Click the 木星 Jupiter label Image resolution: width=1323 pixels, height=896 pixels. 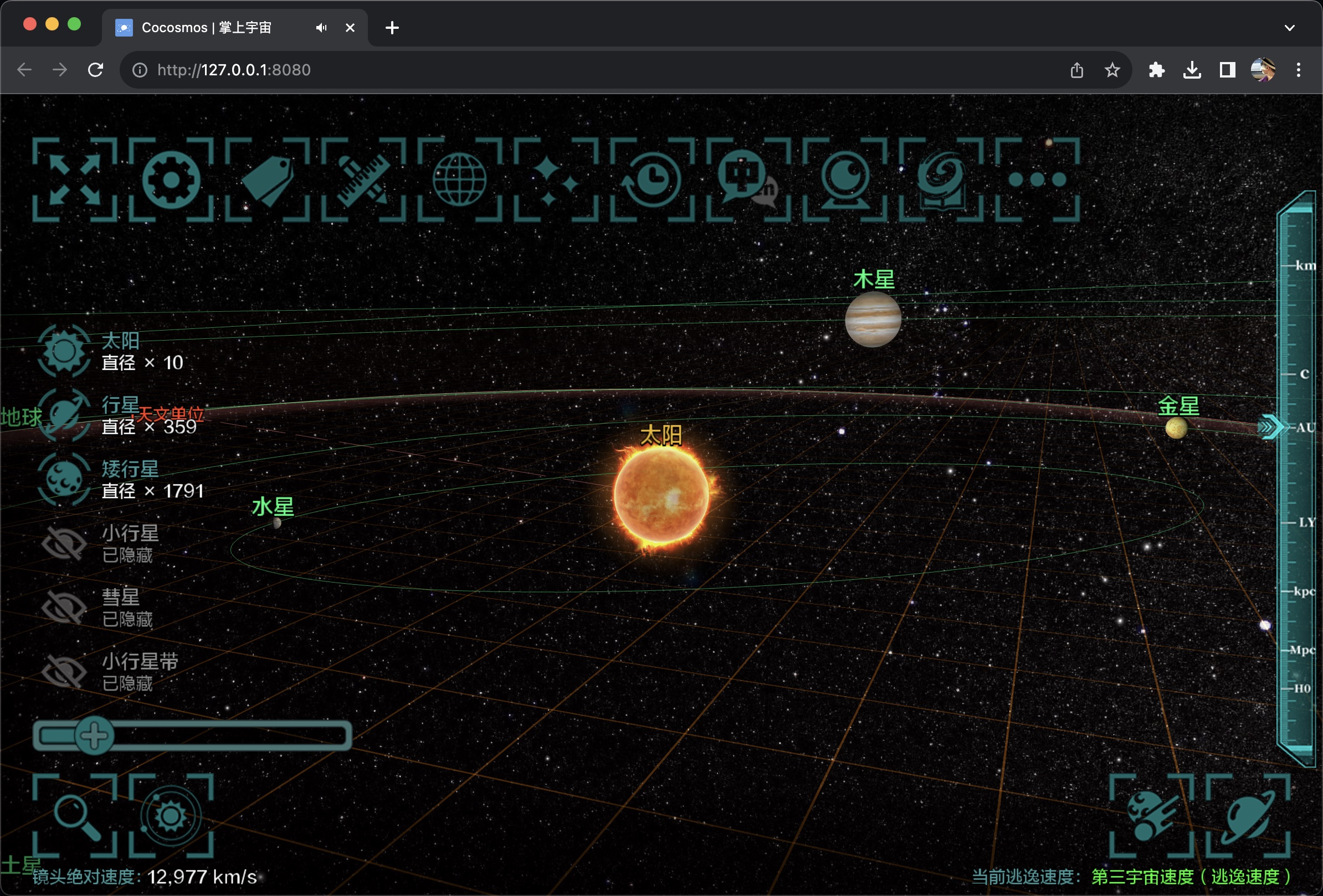(x=873, y=279)
